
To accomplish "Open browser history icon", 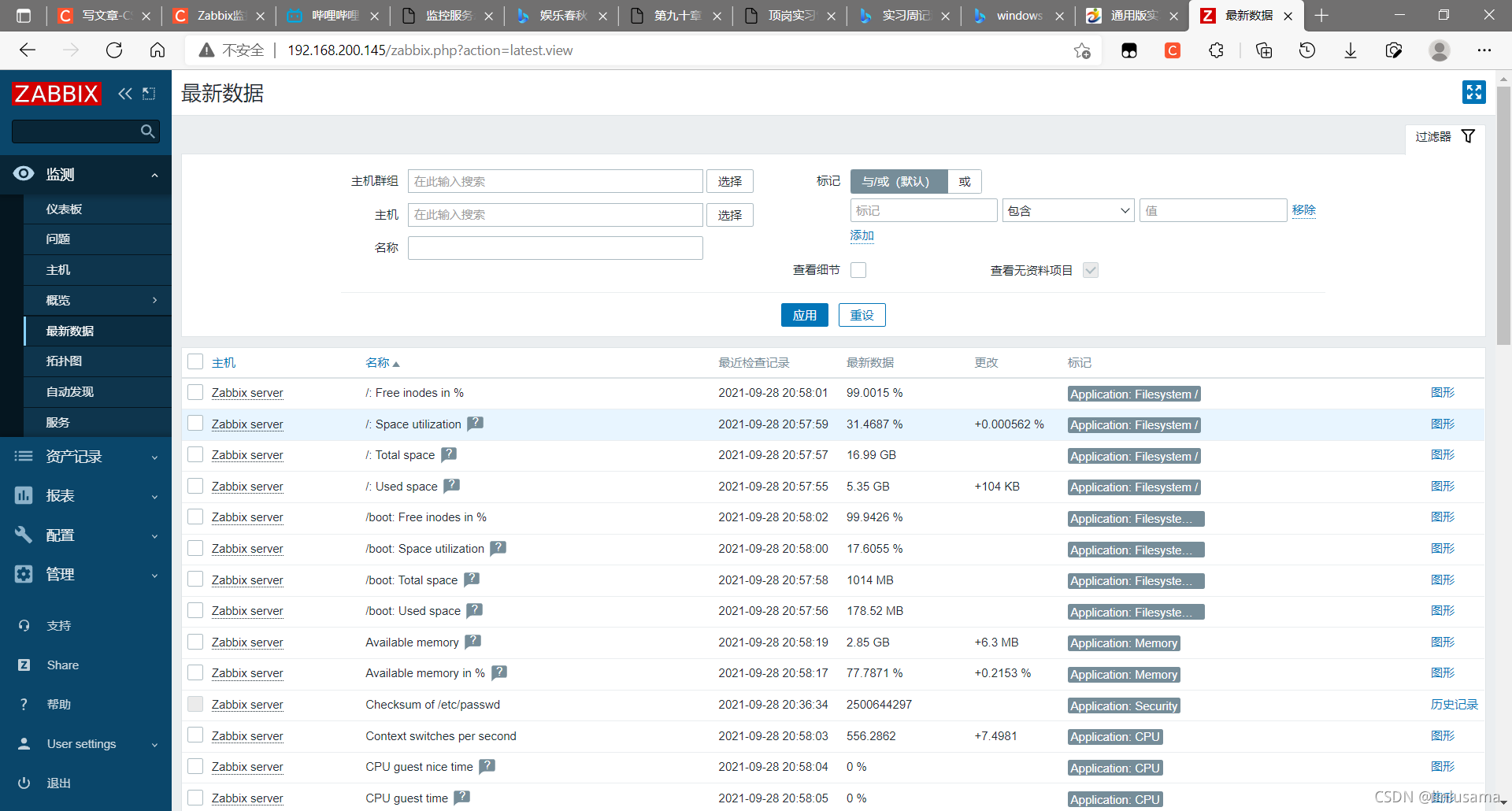I will [1306, 50].
